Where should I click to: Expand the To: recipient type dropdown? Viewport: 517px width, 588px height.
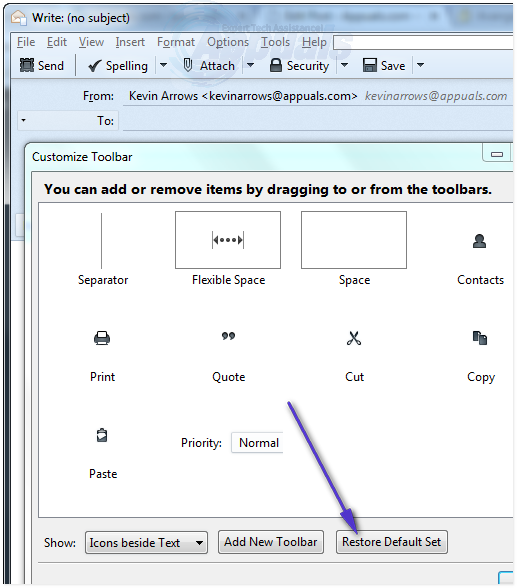tap(24, 120)
